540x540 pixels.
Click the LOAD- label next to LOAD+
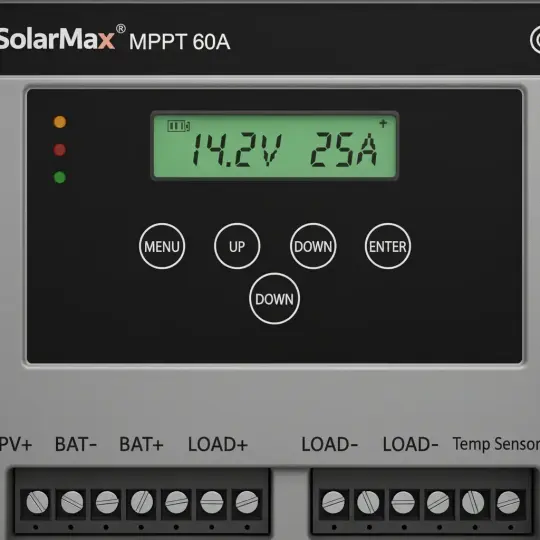pos(330,444)
